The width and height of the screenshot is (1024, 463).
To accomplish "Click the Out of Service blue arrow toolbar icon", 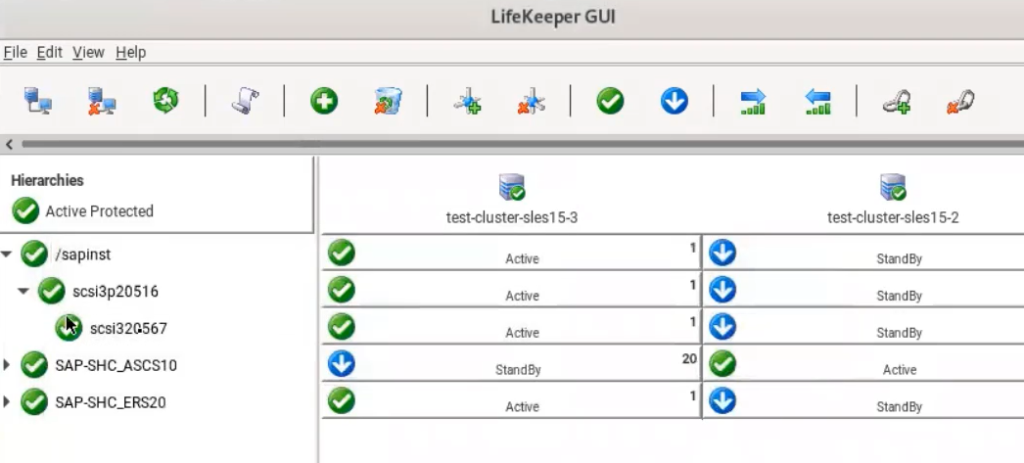I will (x=674, y=101).
